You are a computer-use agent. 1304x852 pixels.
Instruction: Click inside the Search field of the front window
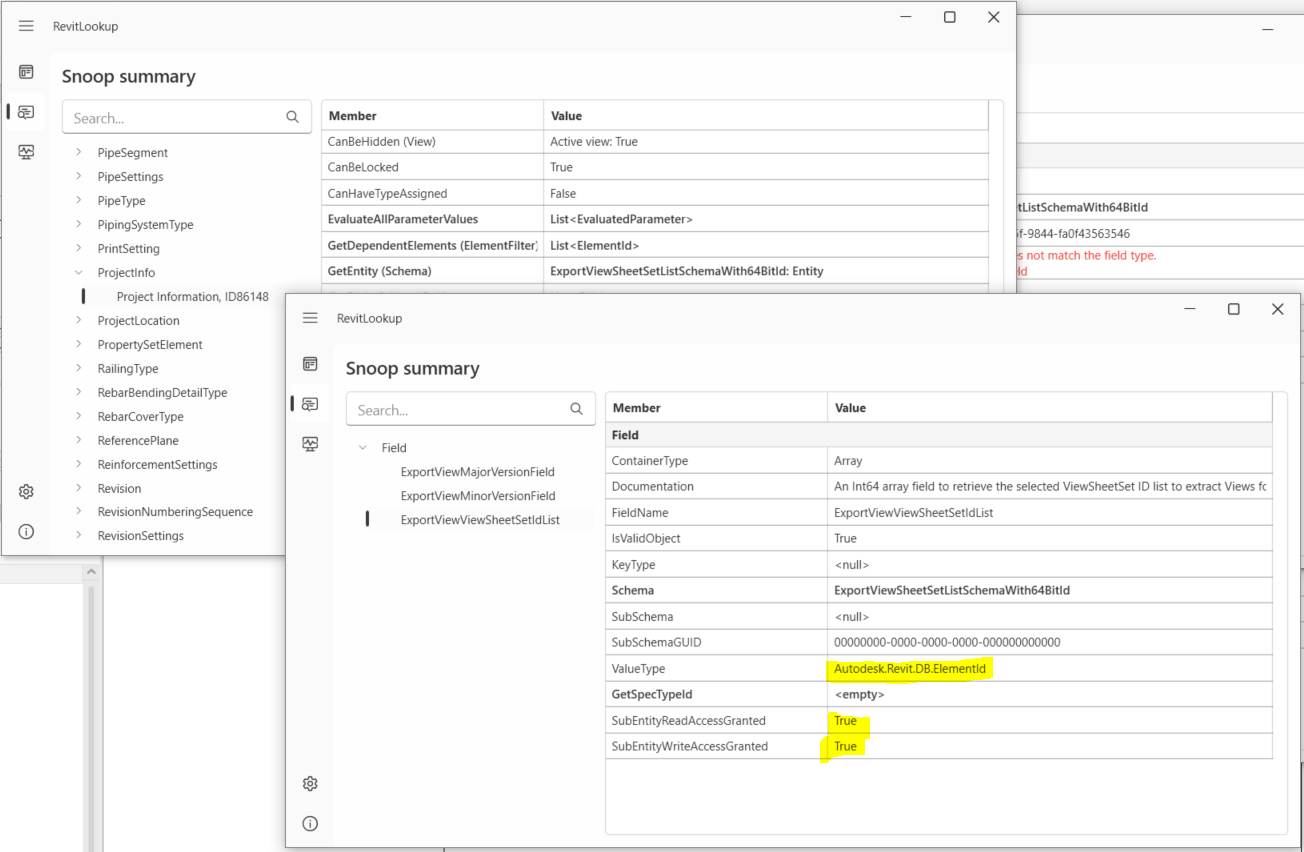pyautogui.click(x=450, y=408)
